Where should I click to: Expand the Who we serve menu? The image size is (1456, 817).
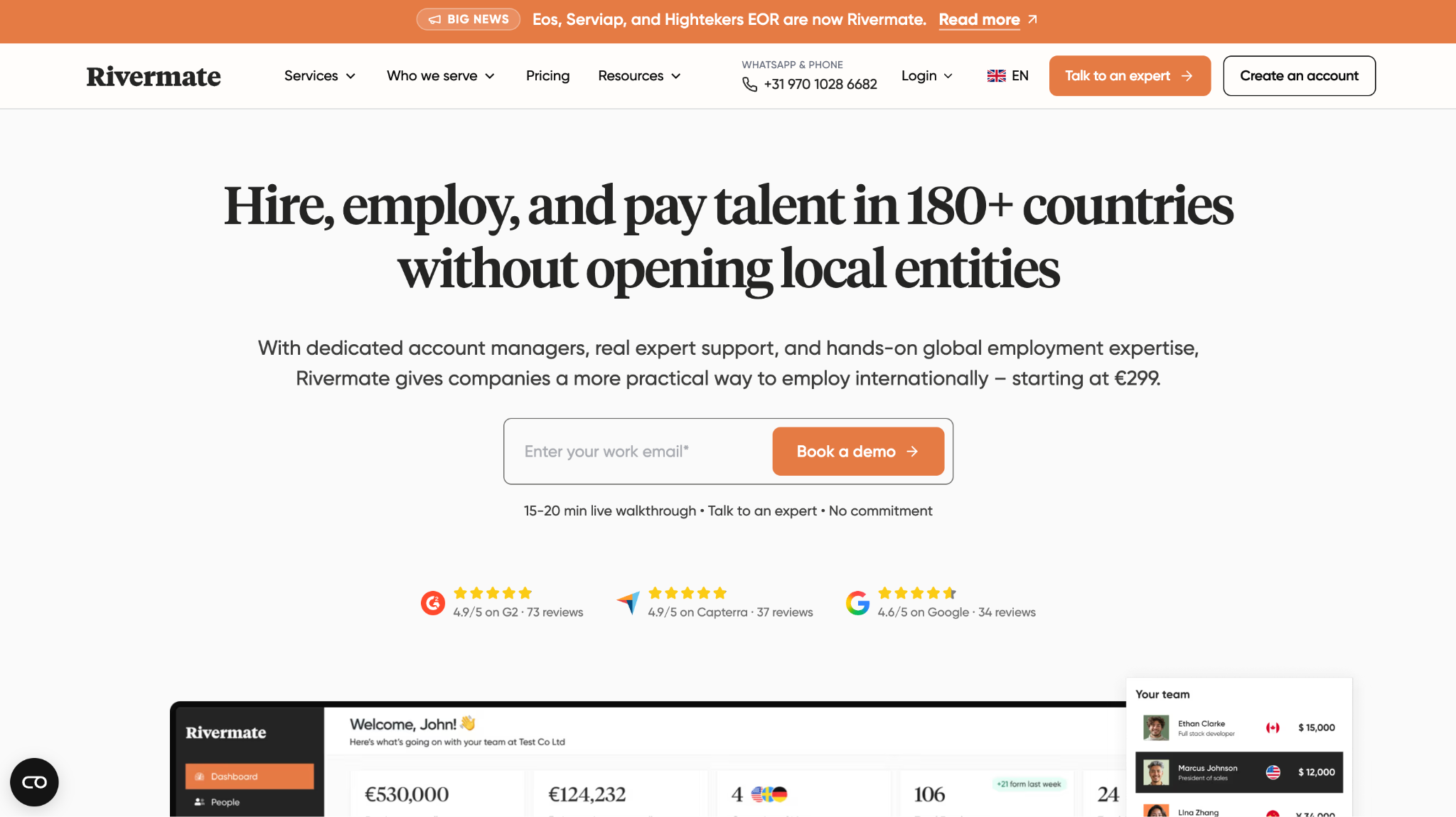tap(441, 76)
